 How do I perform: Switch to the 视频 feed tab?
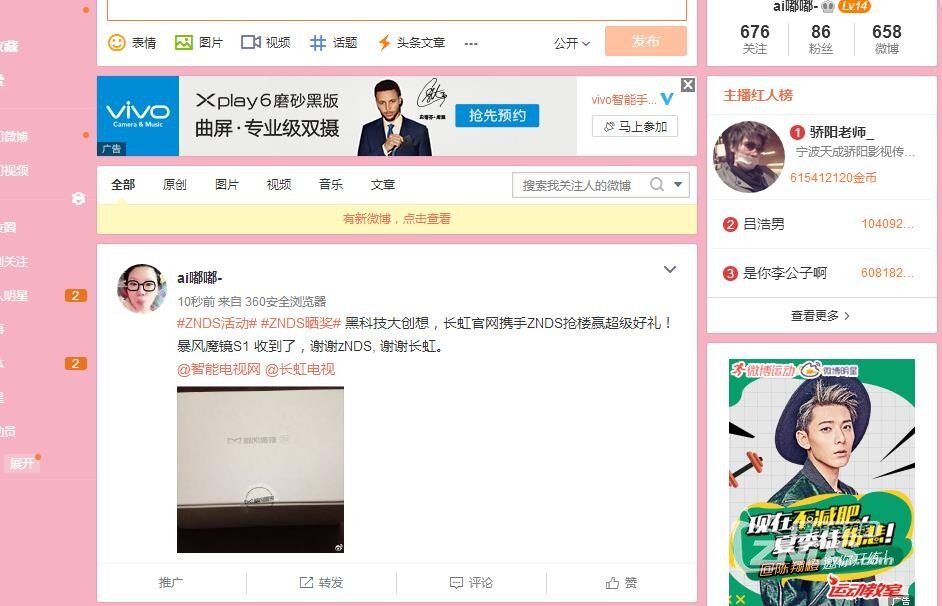click(279, 184)
